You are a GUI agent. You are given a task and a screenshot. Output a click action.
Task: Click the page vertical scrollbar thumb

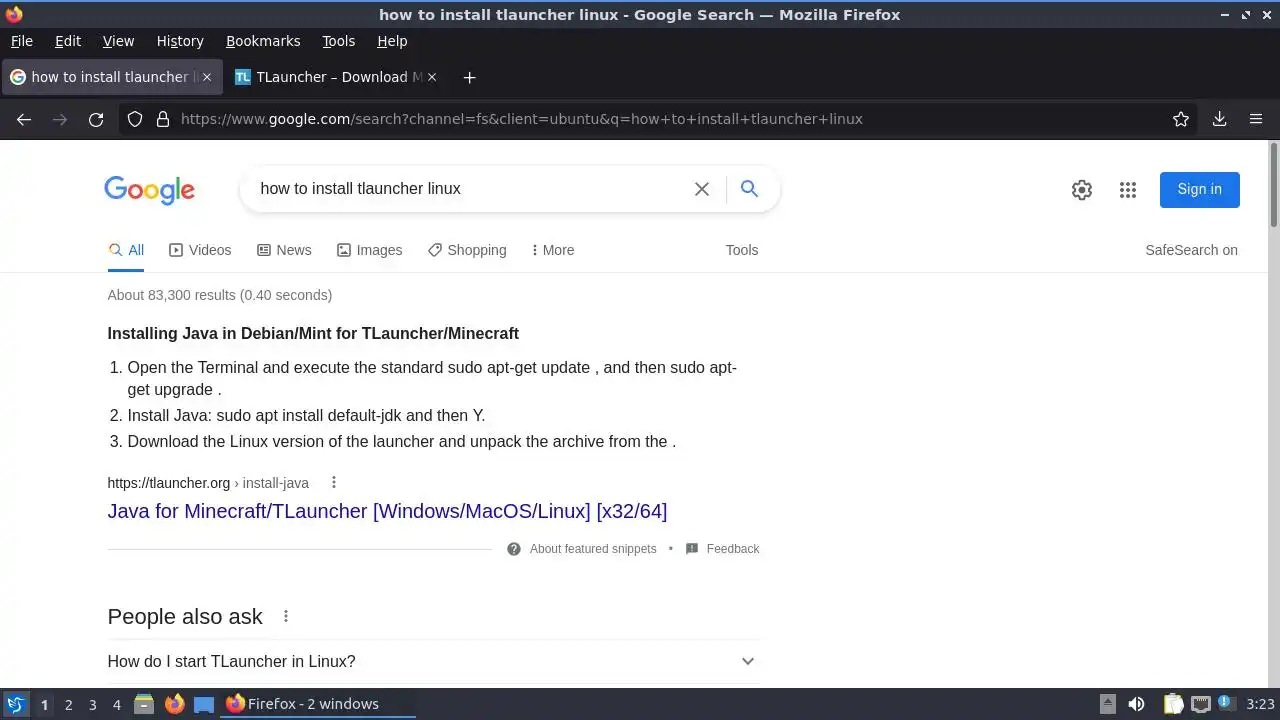(x=1274, y=185)
